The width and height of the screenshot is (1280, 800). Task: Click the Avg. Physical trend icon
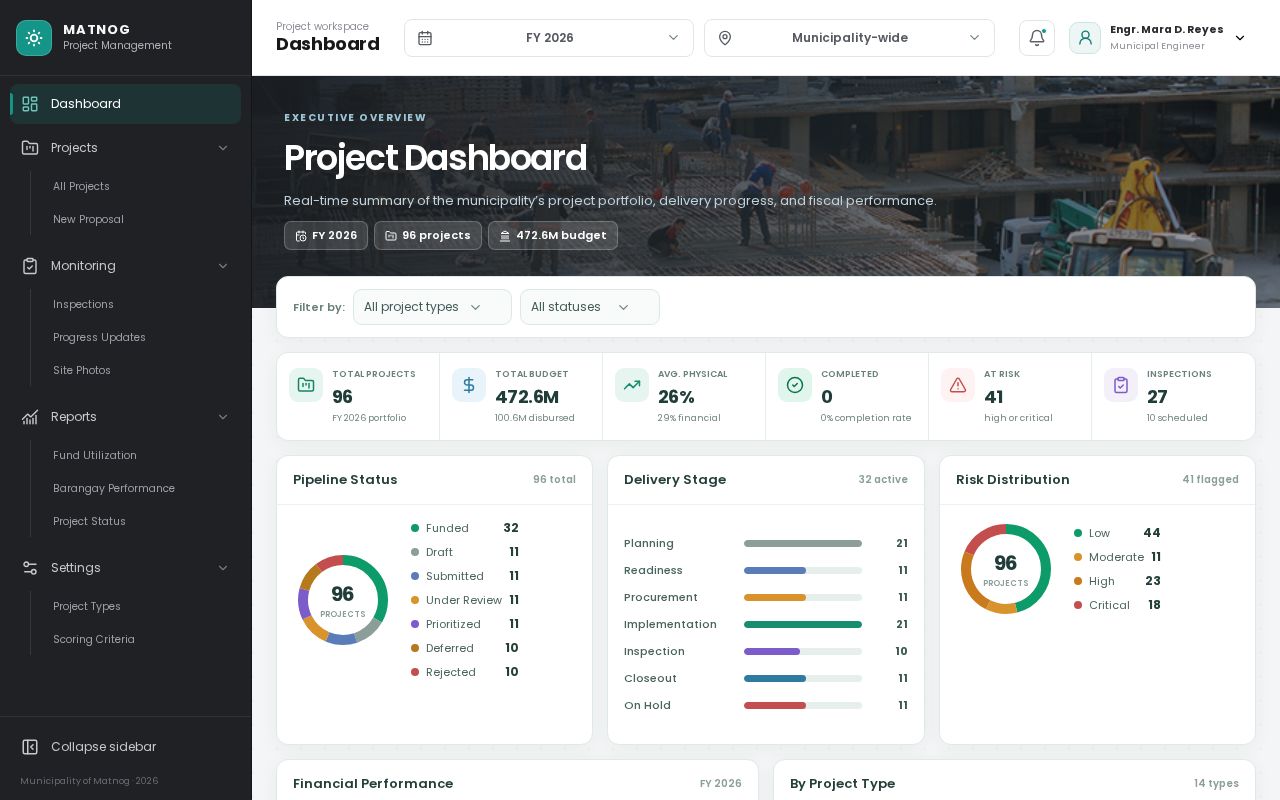click(632, 385)
